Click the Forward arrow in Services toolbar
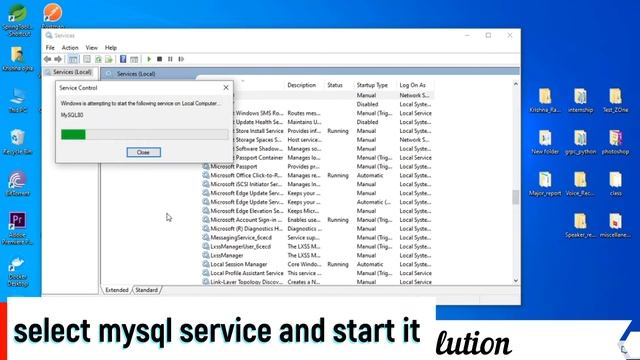The image size is (640, 360). [58, 59]
